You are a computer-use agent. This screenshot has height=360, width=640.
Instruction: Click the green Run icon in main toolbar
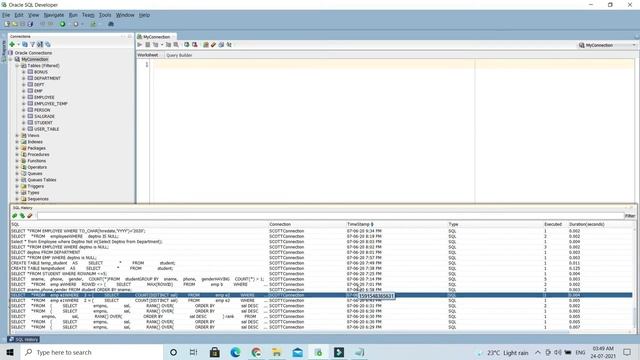coord(62,24)
